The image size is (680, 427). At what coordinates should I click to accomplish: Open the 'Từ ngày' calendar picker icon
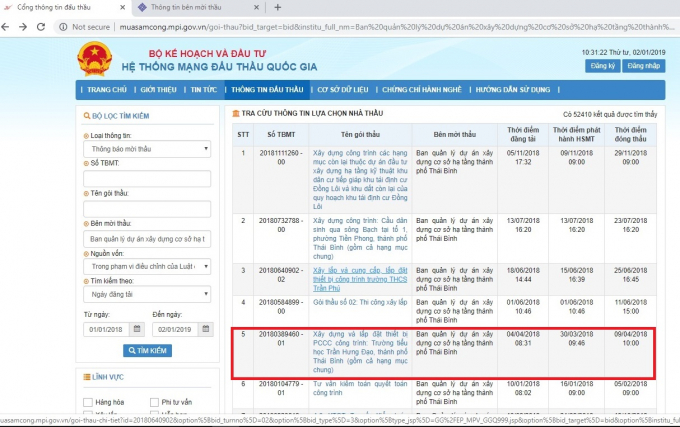(139, 330)
